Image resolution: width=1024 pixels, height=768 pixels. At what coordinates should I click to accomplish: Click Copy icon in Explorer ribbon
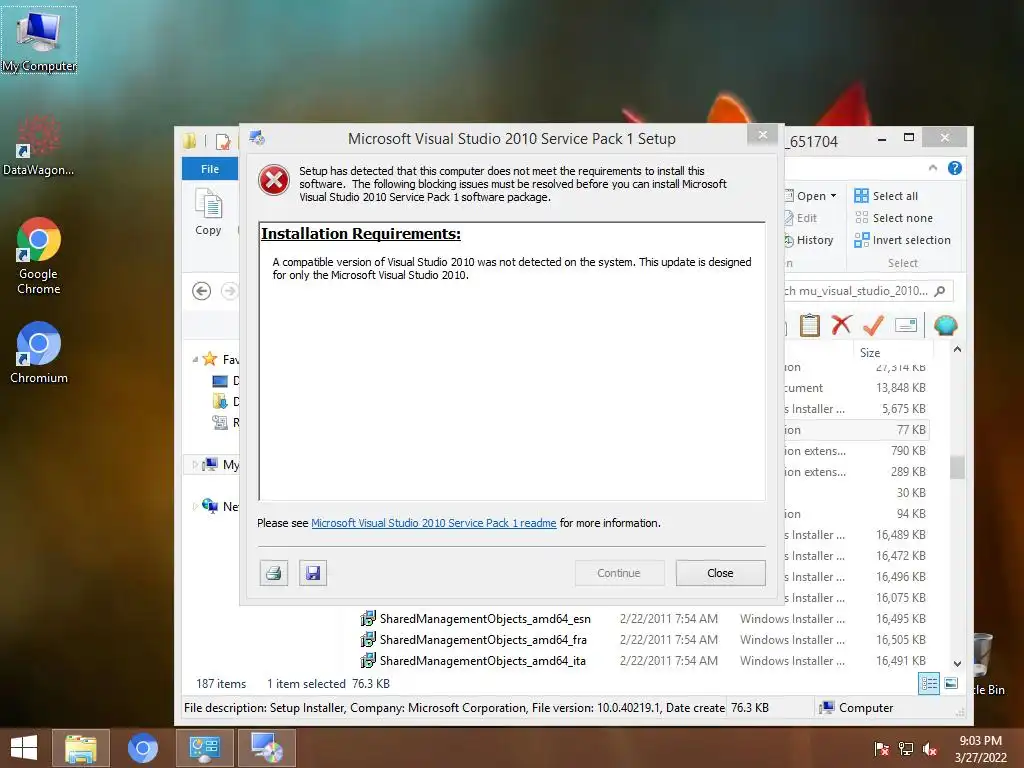click(208, 212)
